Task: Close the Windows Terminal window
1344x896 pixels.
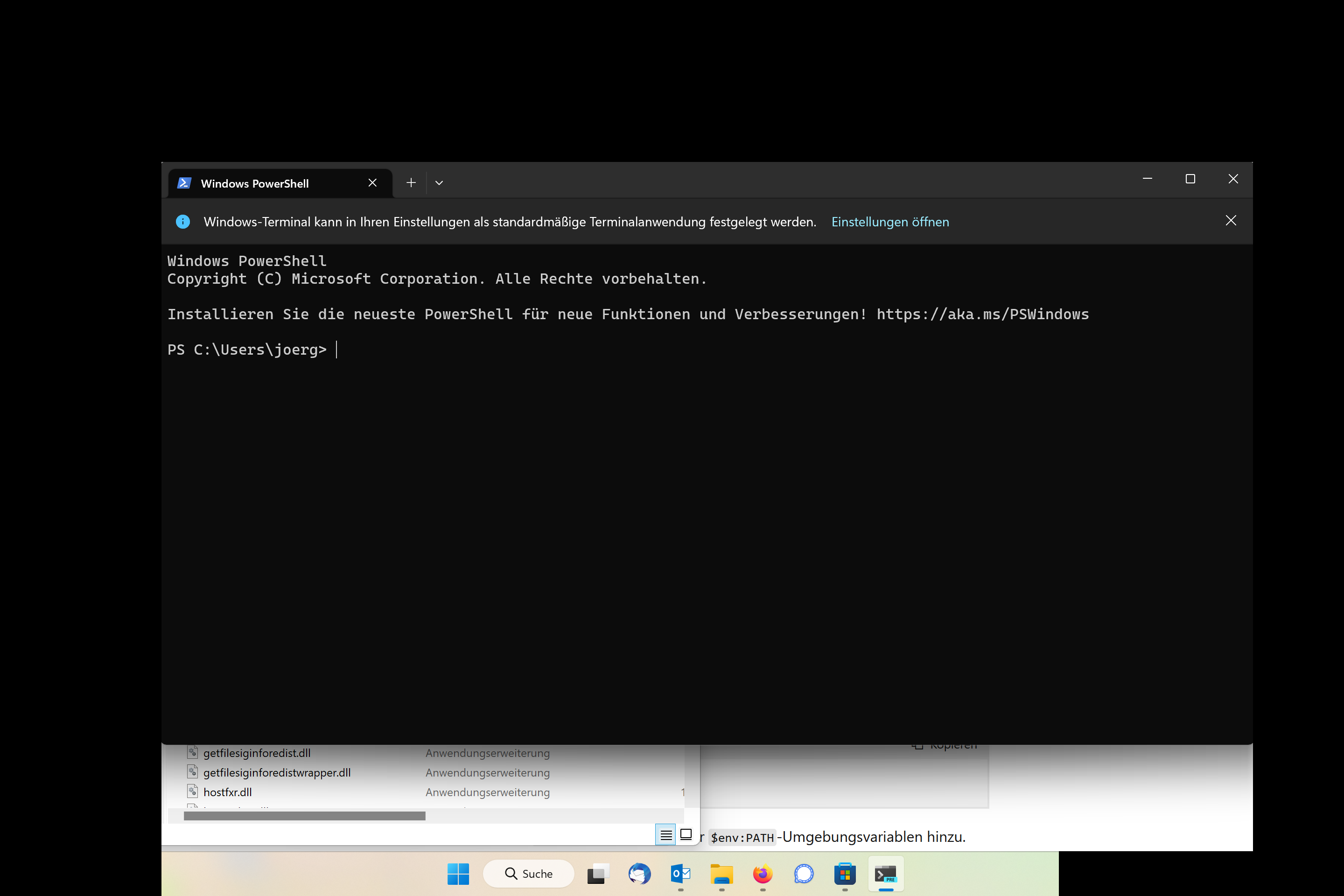Action: 1233,179
